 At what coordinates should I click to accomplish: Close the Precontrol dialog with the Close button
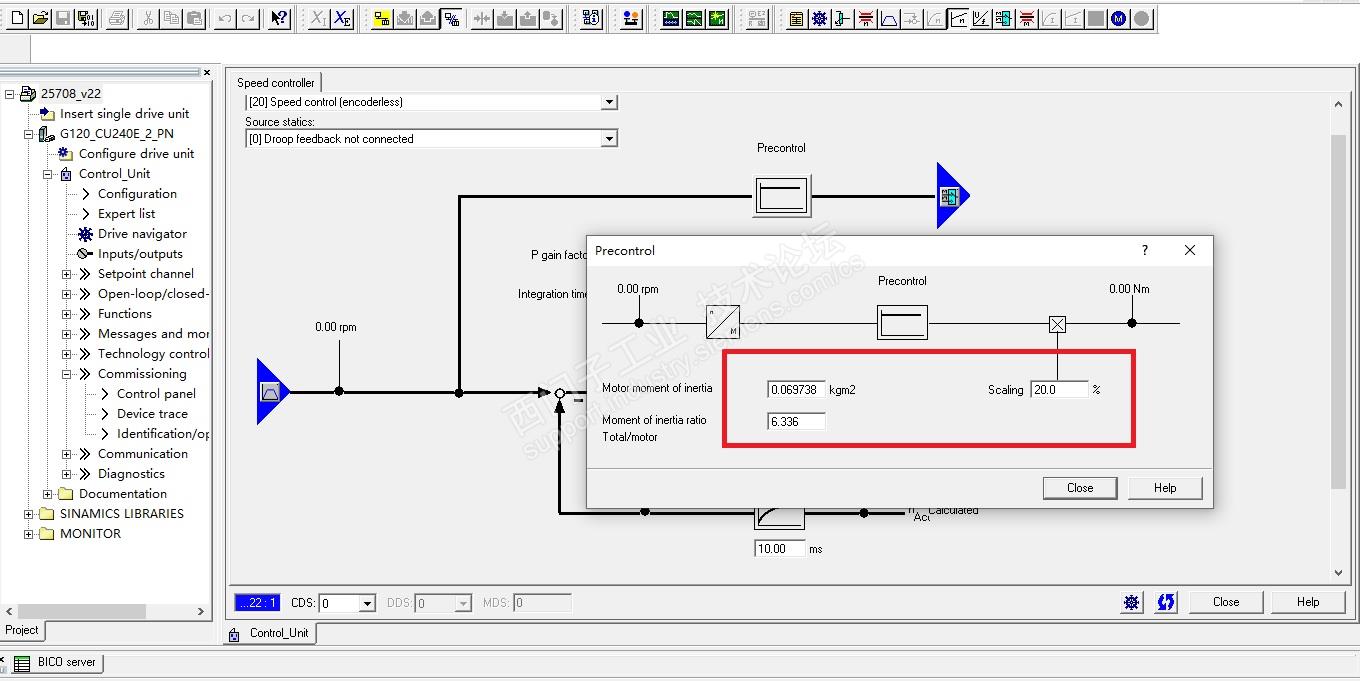pos(1080,488)
